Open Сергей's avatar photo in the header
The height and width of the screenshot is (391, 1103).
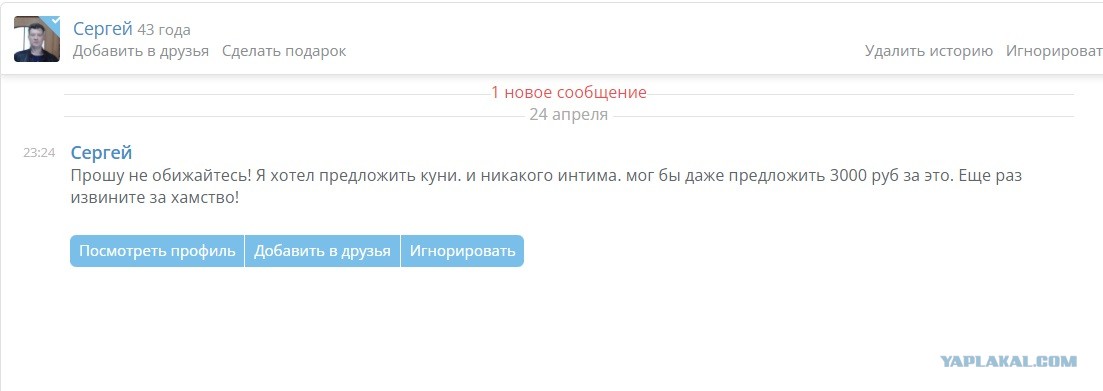click(37, 39)
